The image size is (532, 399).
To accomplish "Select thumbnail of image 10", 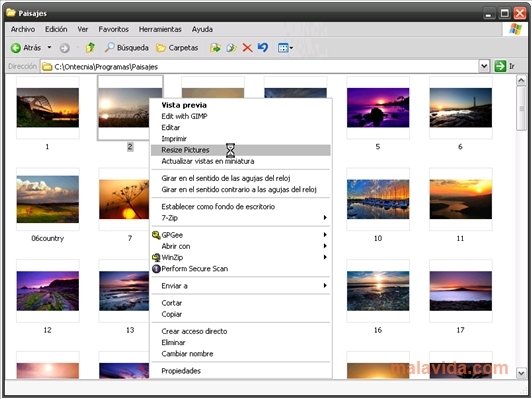I will [378, 199].
